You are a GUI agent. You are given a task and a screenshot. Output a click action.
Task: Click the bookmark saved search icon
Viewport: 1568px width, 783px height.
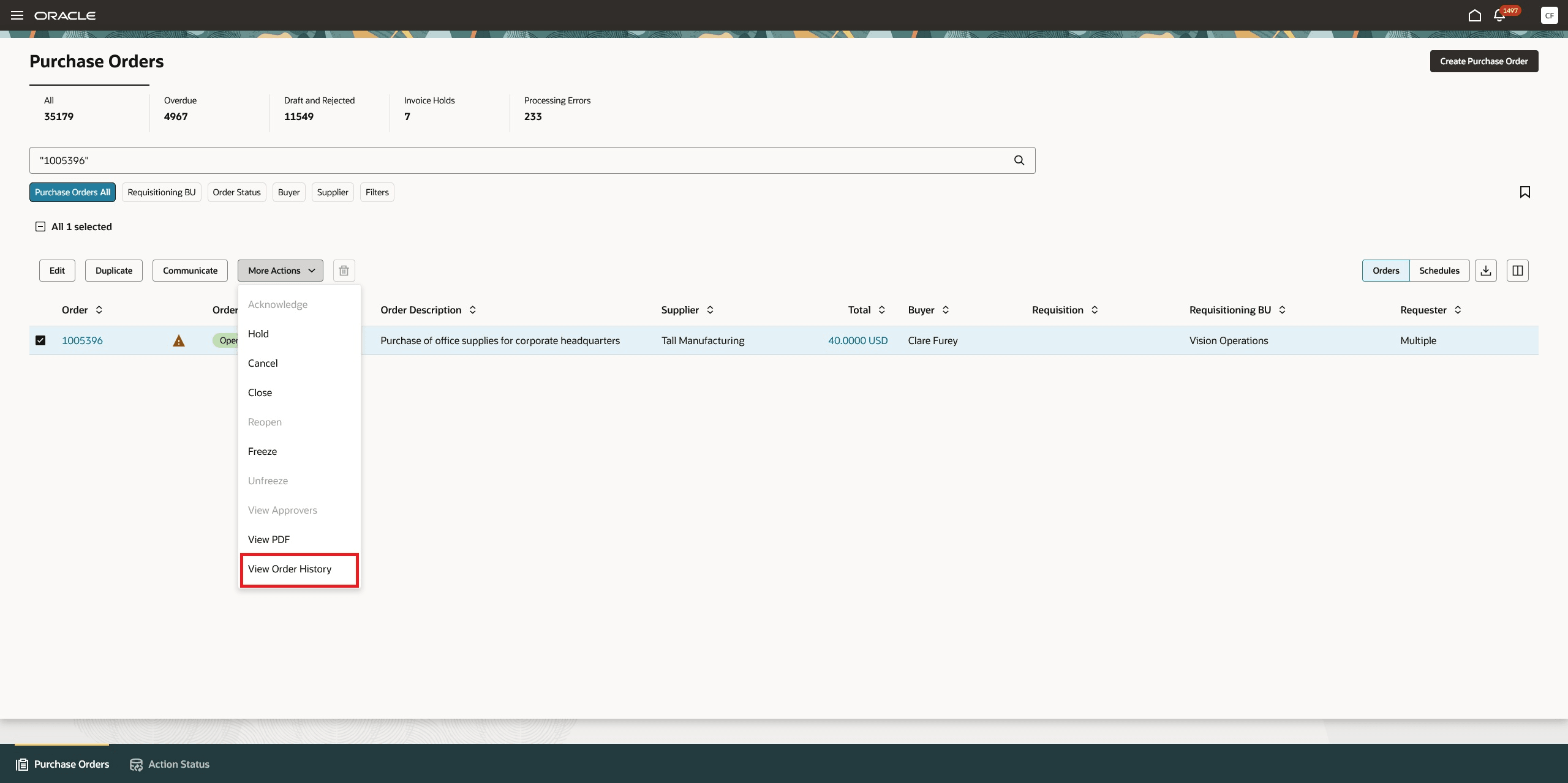[x=1525, y=192]
